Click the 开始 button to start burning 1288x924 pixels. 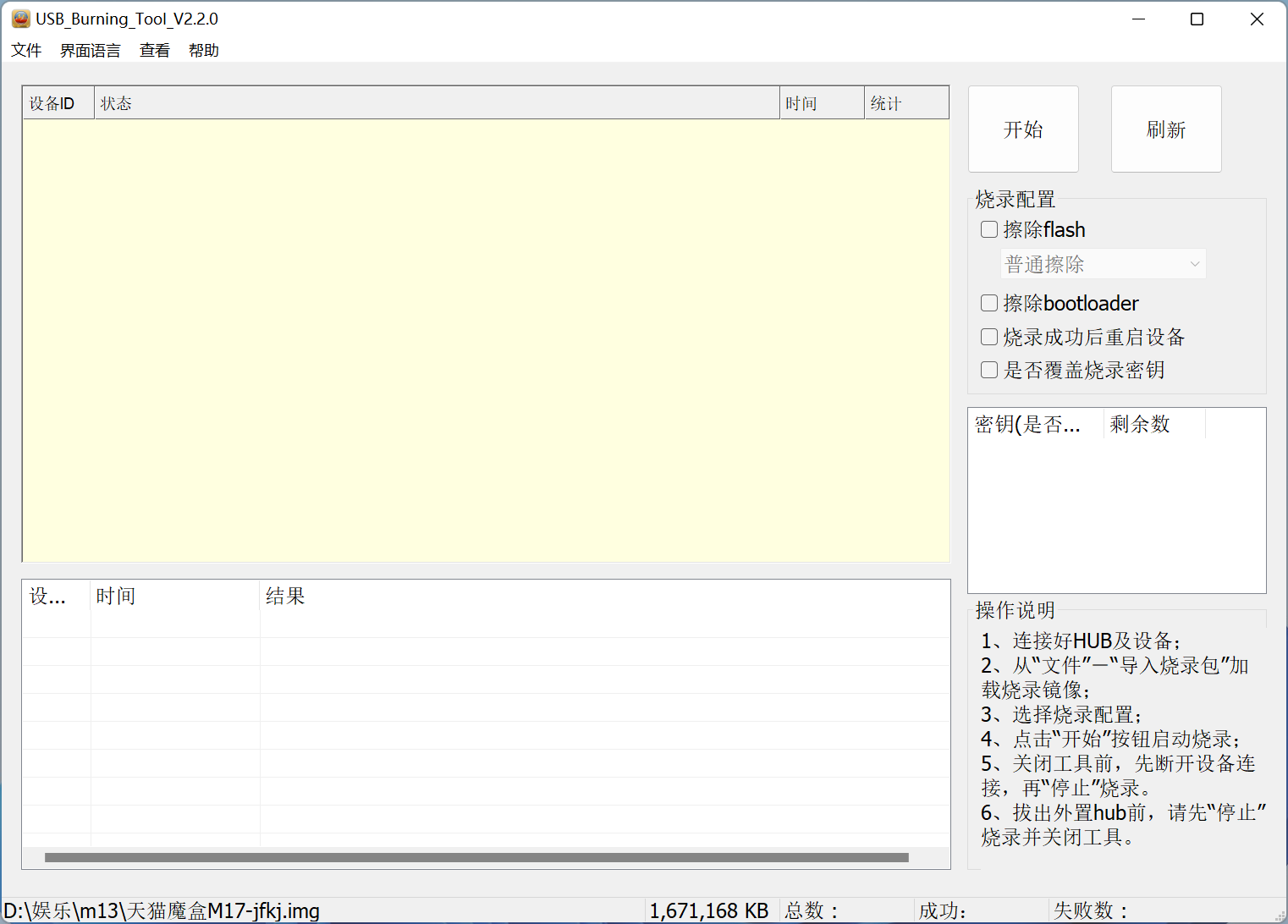point(1023,129)
